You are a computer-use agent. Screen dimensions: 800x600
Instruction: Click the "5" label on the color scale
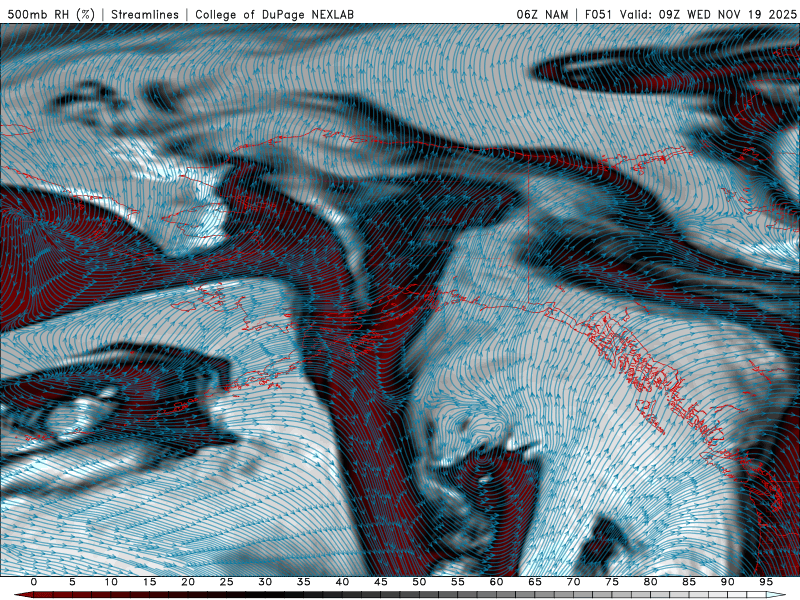(x=72, y=582)
